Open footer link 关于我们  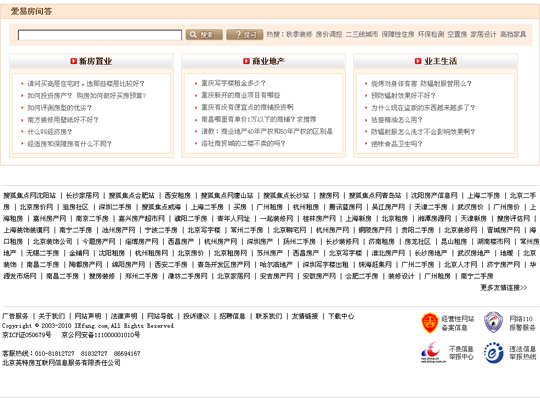52,316
